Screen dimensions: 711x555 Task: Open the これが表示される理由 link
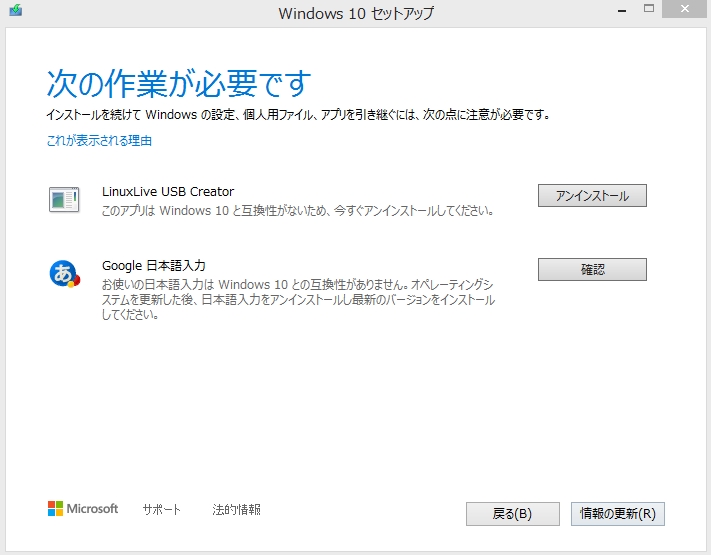pyautogui.click(x=99, y=141)
